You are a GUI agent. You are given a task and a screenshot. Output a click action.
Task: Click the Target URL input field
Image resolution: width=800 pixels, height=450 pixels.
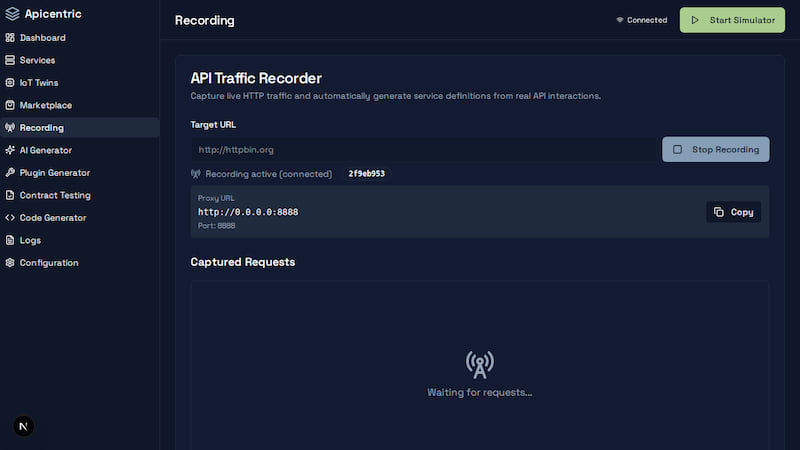click(424, 150)
